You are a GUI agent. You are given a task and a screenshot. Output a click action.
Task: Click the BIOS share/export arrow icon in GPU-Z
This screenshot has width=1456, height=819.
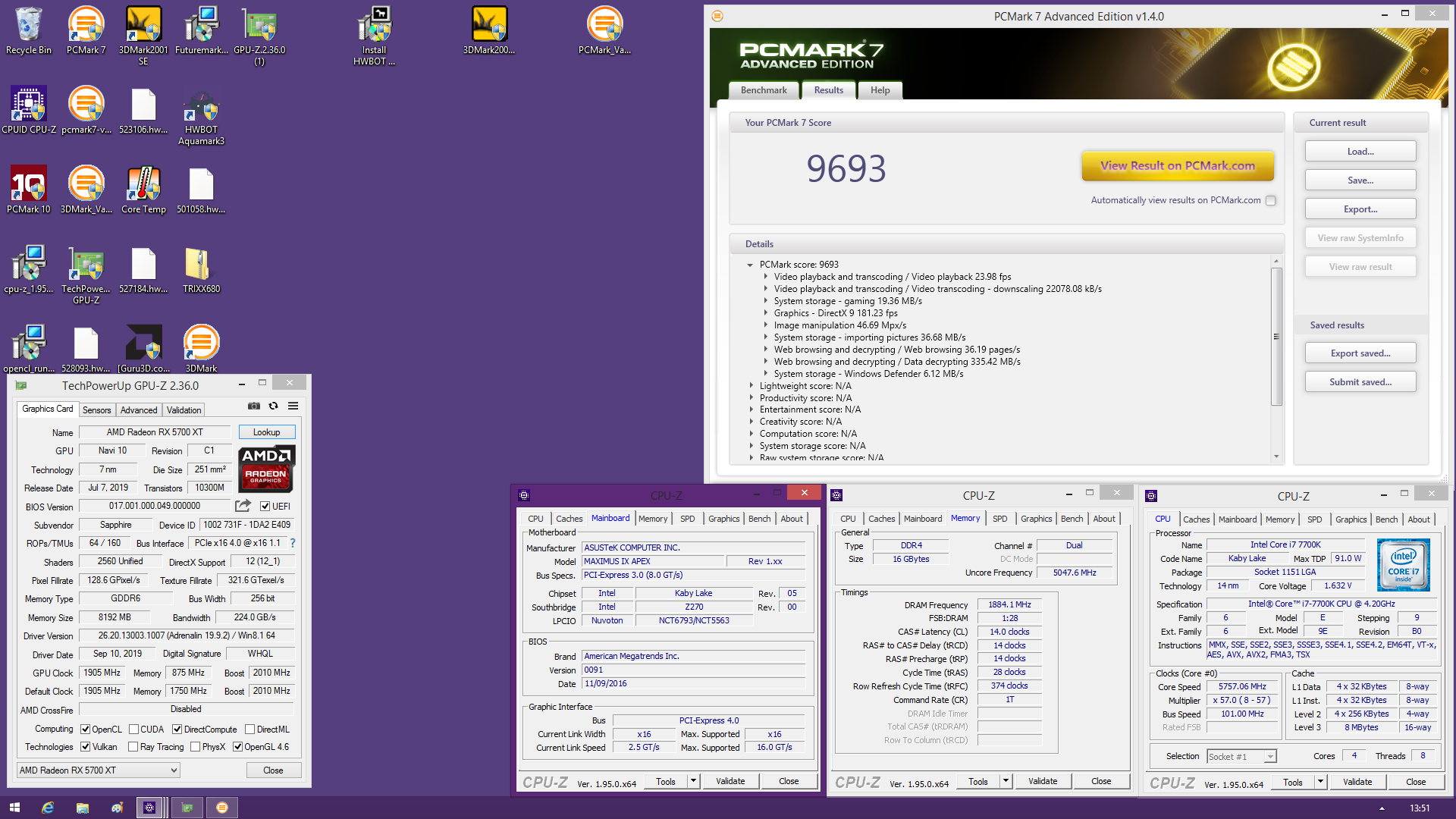coord(243,506)
